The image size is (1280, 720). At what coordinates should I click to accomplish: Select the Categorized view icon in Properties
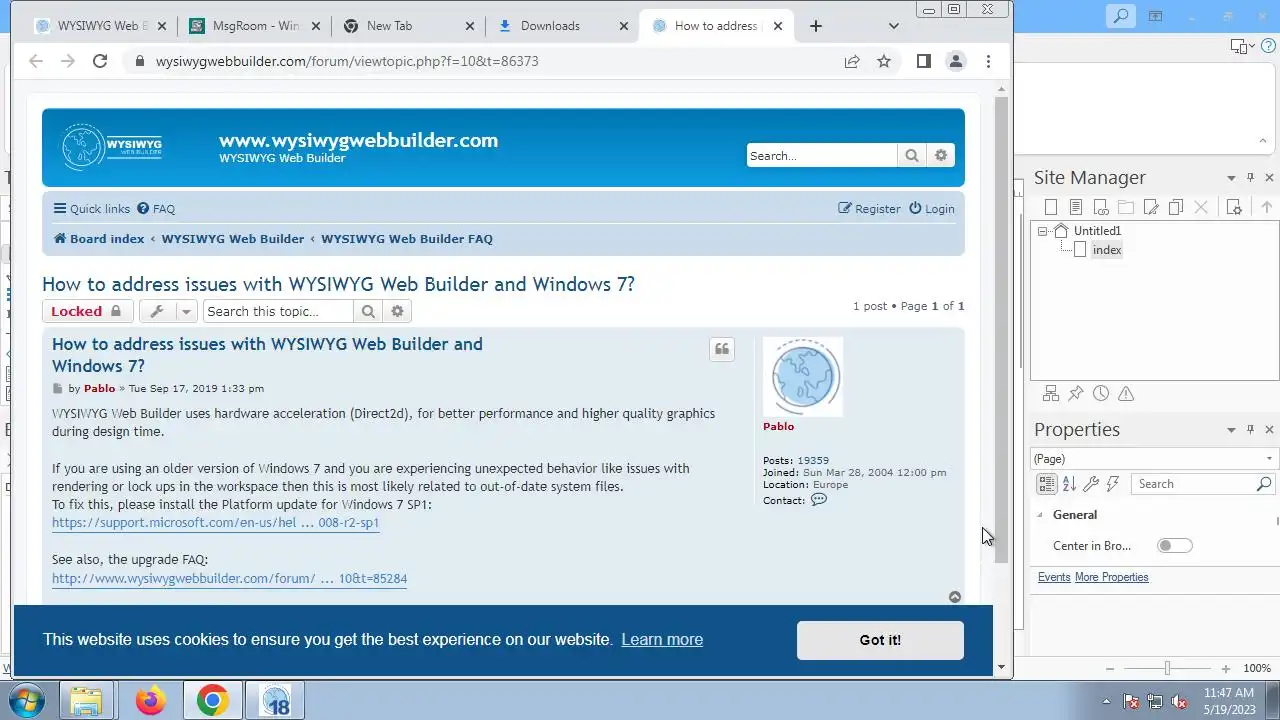1046,484
